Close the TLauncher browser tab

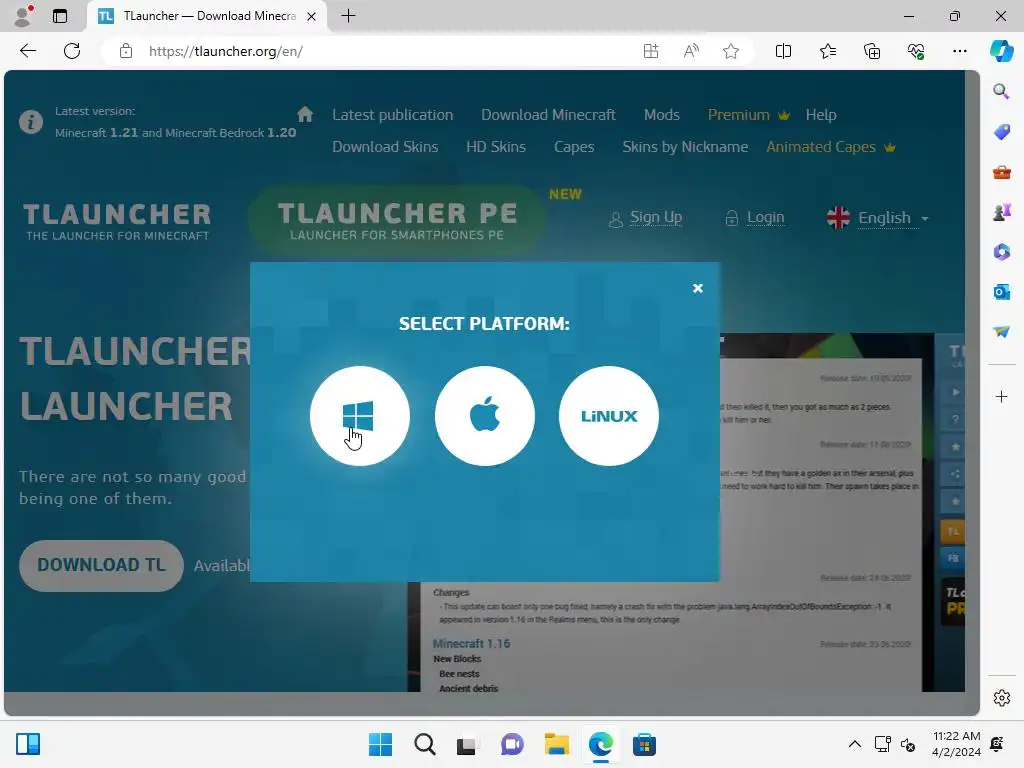tap(312, 16)
